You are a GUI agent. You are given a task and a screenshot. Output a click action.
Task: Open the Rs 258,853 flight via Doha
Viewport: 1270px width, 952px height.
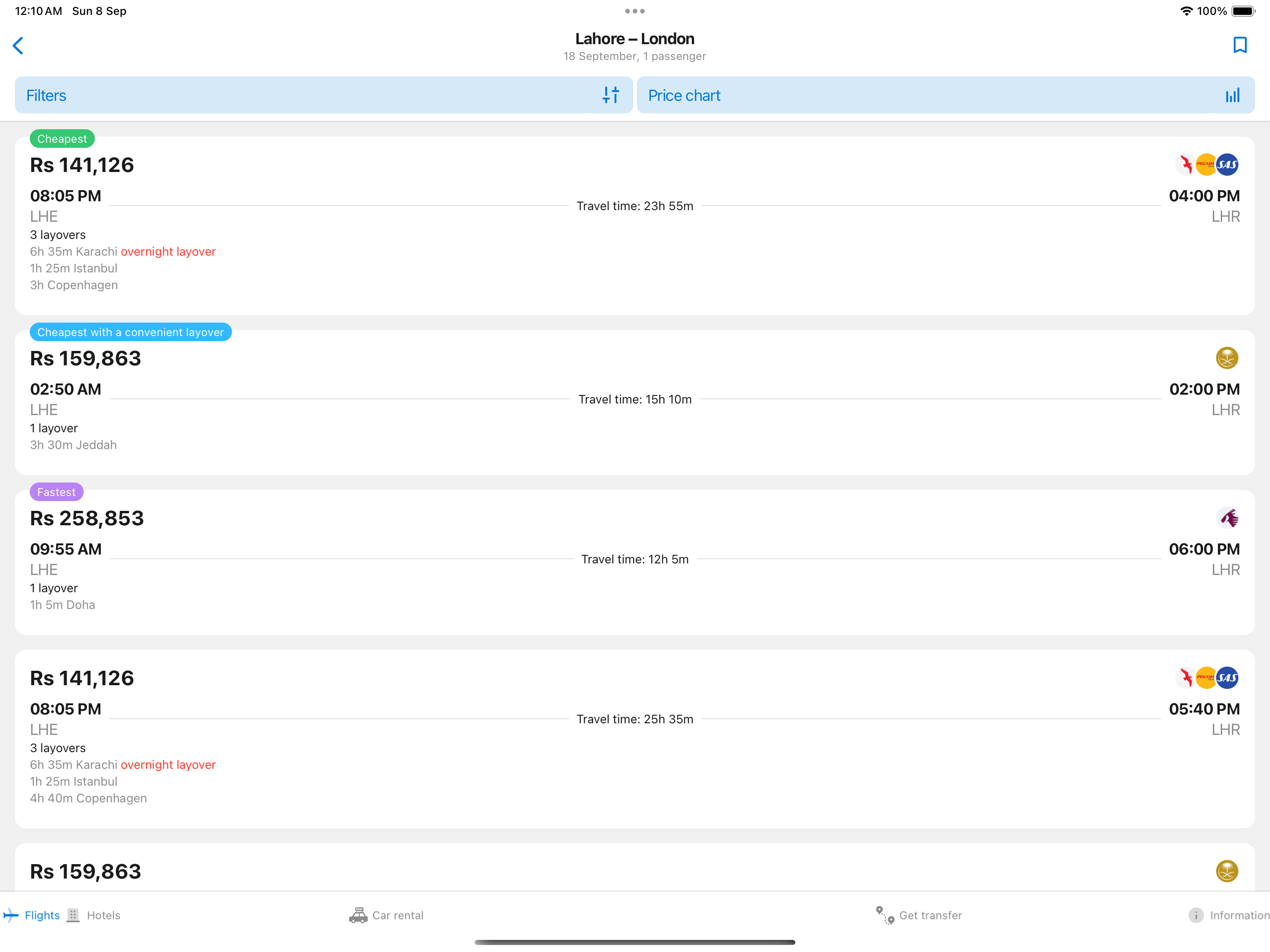point(635,562)
